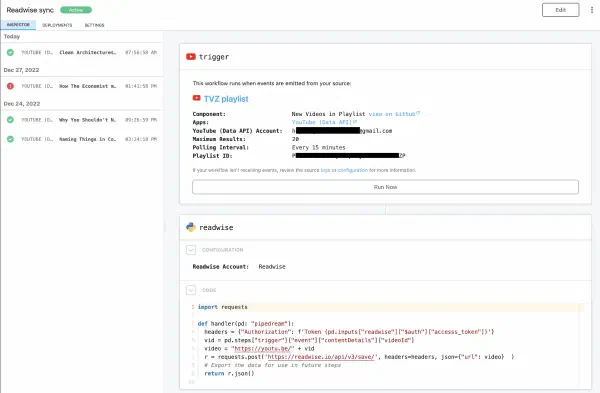This screenshot has width=600, height=393.
Task: Click the def handler code line
Action: point(246,323)
